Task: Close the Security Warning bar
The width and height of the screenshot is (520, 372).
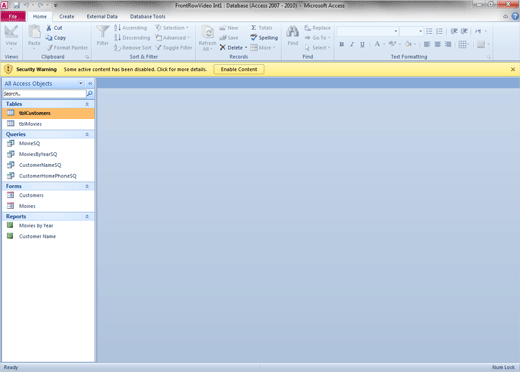Action: point(513,69)
